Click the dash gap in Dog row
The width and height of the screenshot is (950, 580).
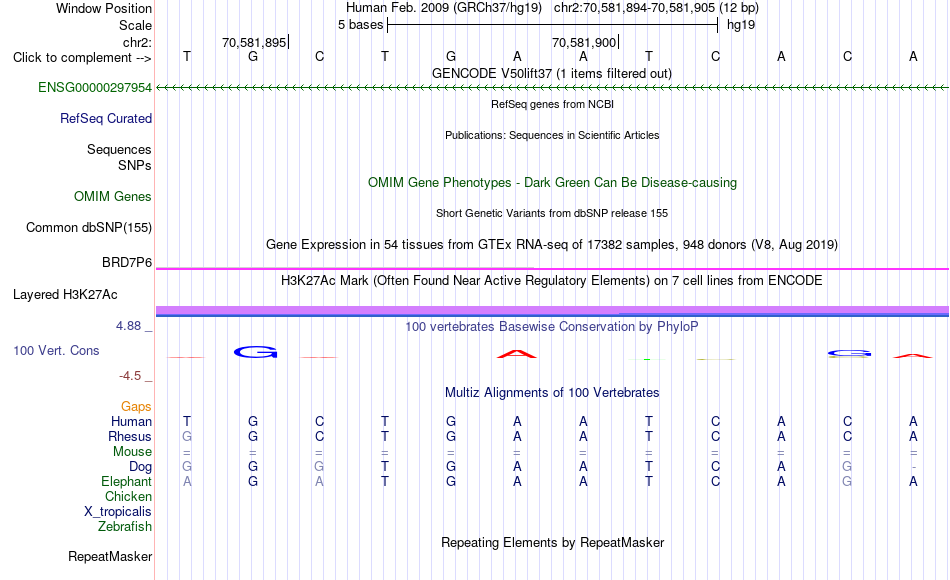pyautogui.click(x=913, y=467)
